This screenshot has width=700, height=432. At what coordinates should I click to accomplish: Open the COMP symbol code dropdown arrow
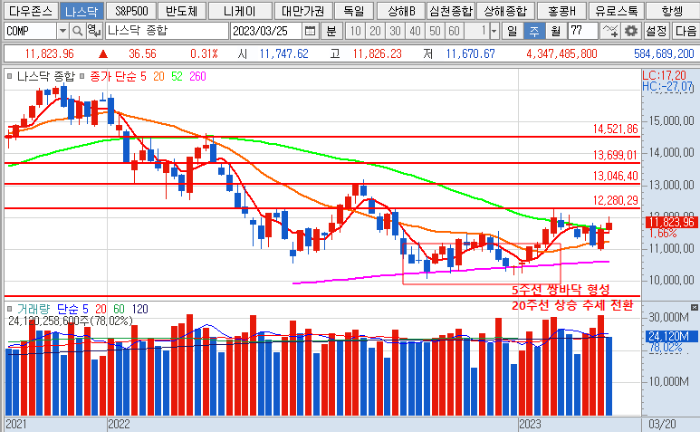click(62, 31)
